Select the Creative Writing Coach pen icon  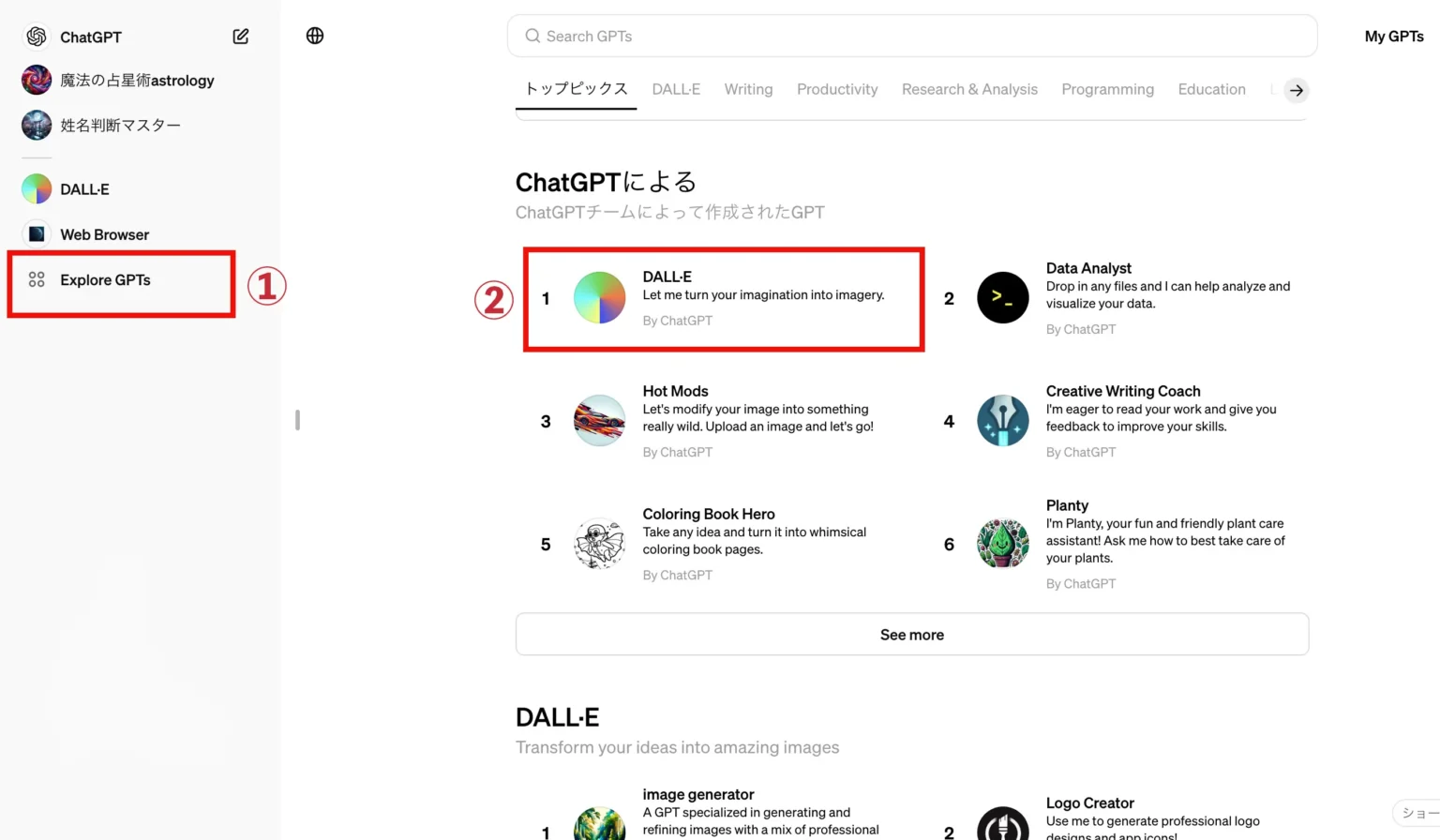point(1002,421)
